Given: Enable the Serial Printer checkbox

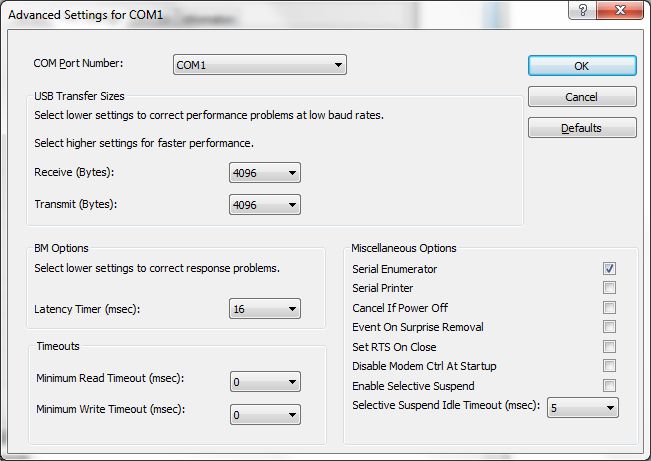Looking at the screenshot, I should coord(609,287).
